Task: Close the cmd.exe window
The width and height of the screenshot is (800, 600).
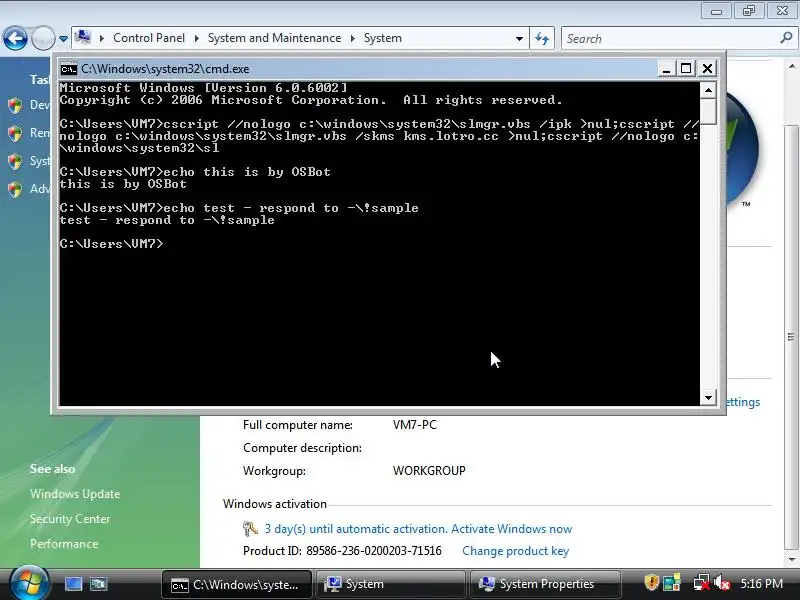Action: coord(707,68)
